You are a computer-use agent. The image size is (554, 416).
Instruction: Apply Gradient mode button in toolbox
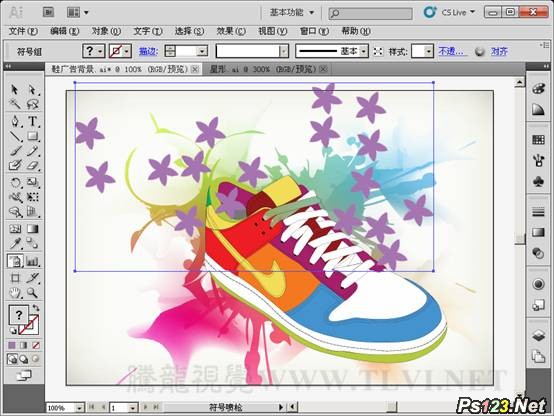(24, 345)
